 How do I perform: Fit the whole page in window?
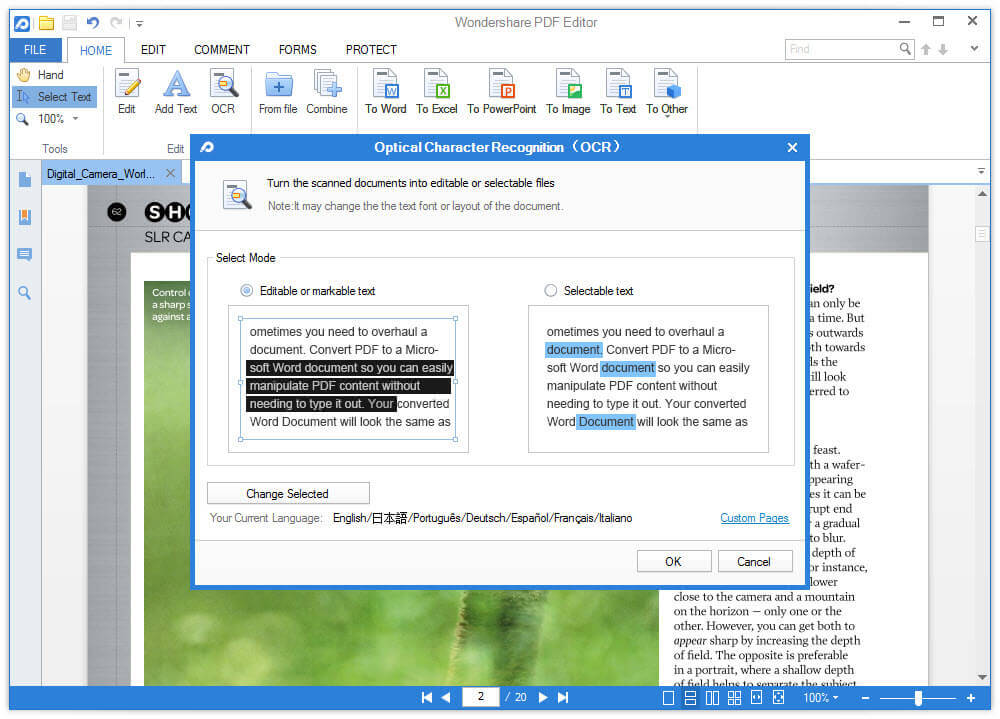click(778, 698)
